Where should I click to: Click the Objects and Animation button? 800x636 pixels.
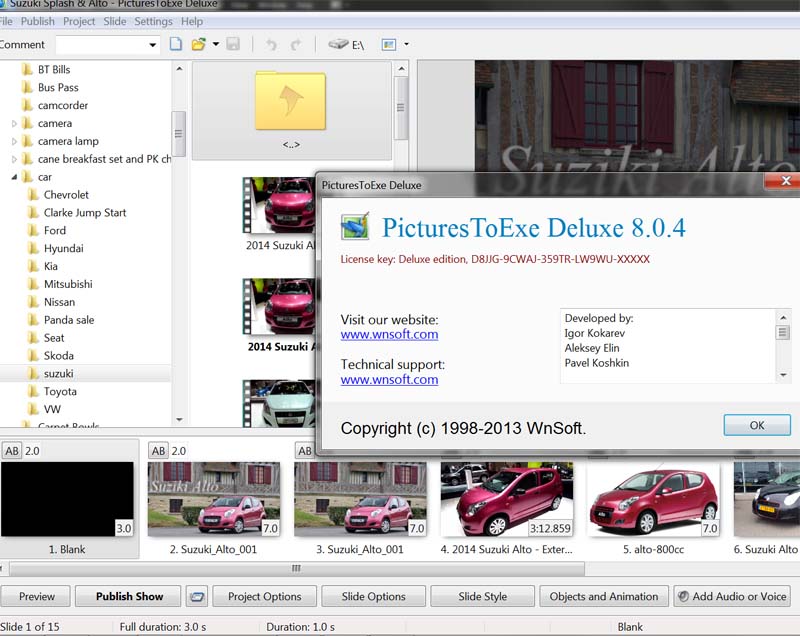point(604,597)
